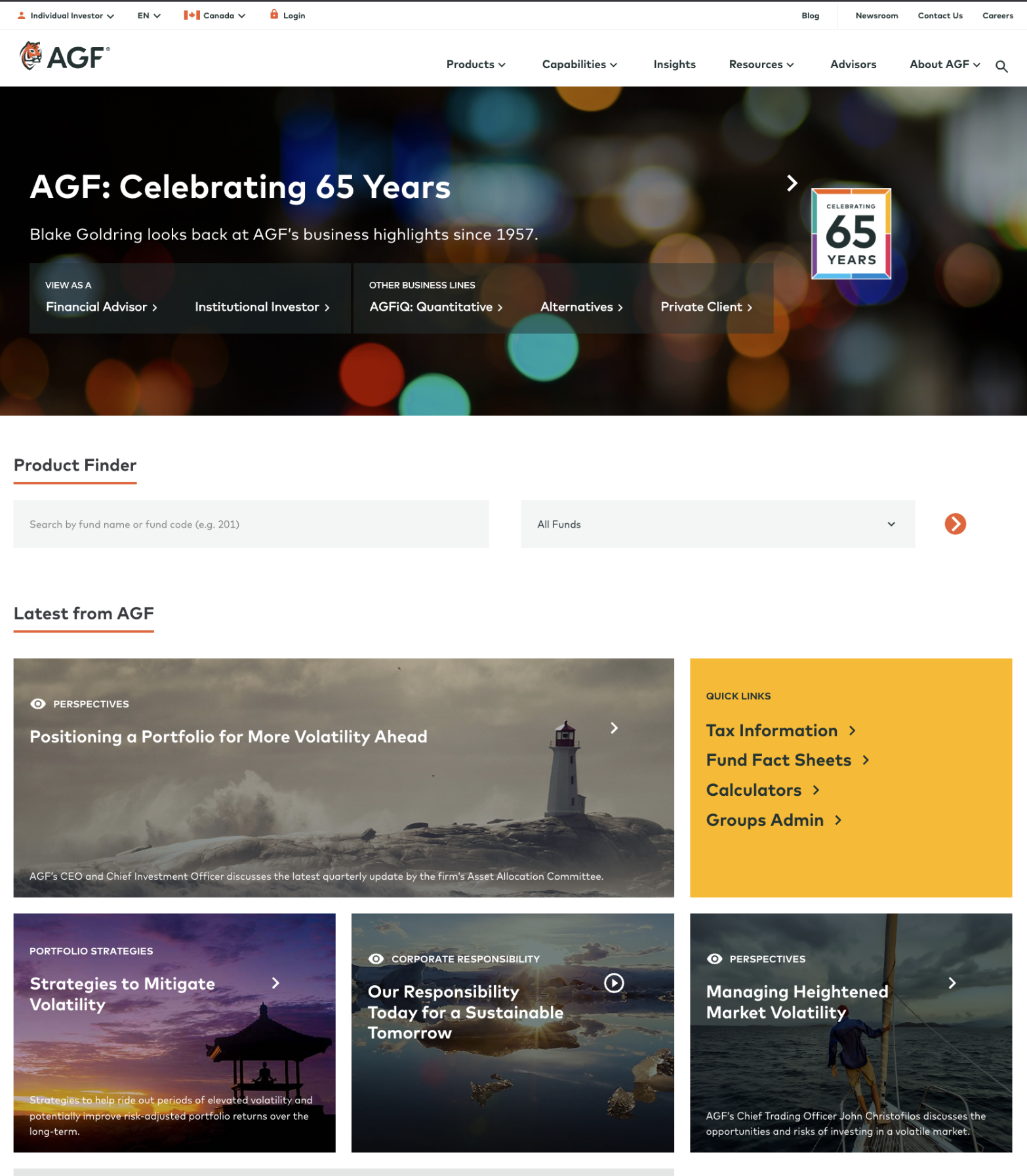Click arrow on Managing Heightened Market Volatility card

[x=952, y=983]
